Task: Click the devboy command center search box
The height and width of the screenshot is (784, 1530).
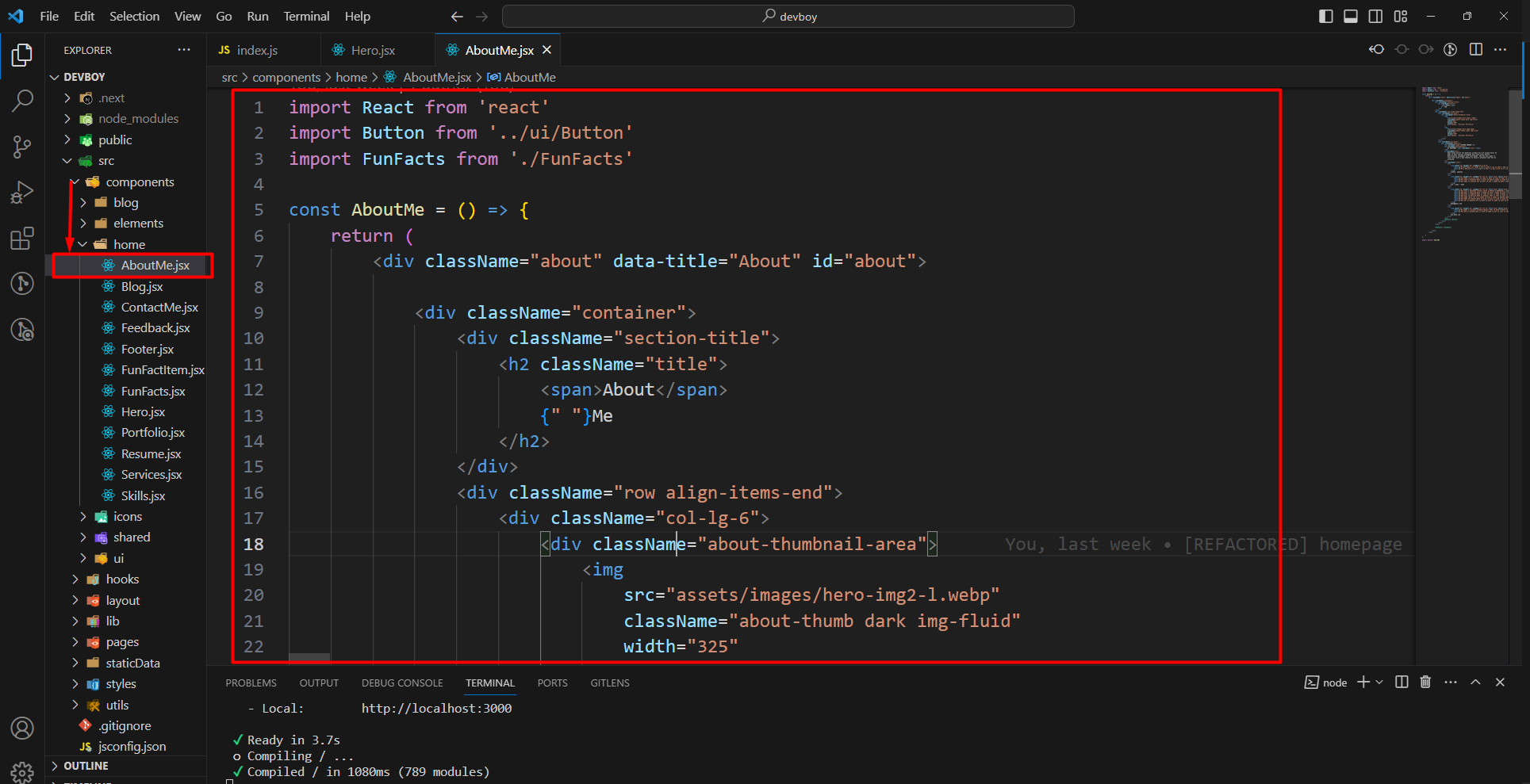Action: coord(788,17)
